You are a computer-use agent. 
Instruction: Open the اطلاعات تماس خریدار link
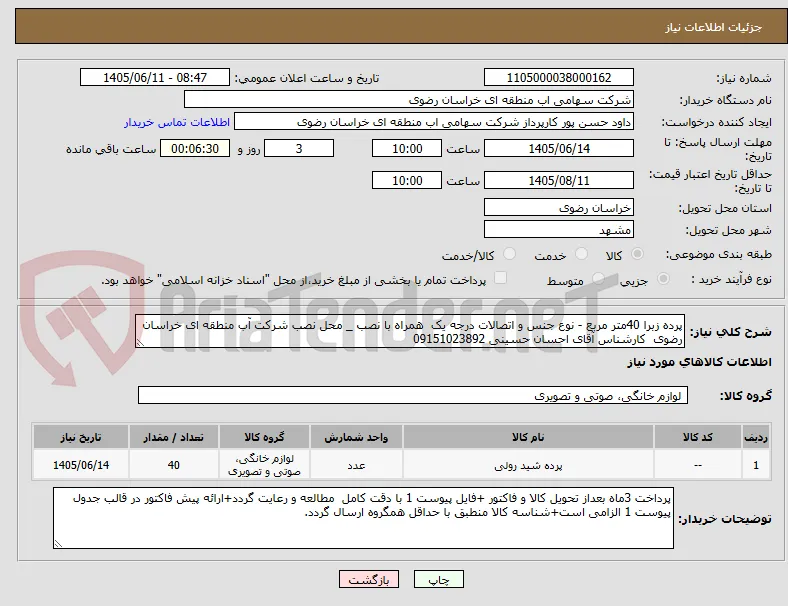tap(177, 122)
